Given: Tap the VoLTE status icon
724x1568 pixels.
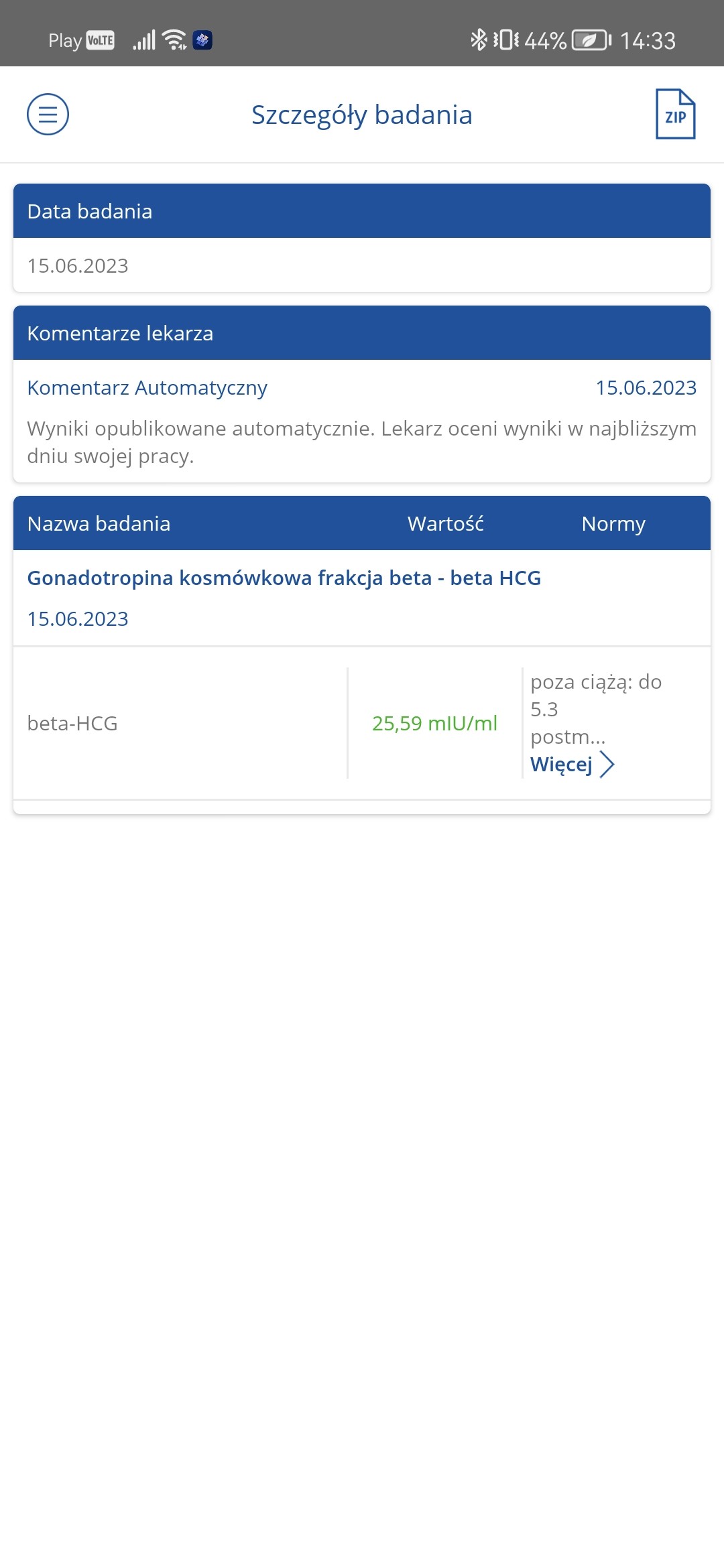Looking at the screenshot, I should 101,40.
